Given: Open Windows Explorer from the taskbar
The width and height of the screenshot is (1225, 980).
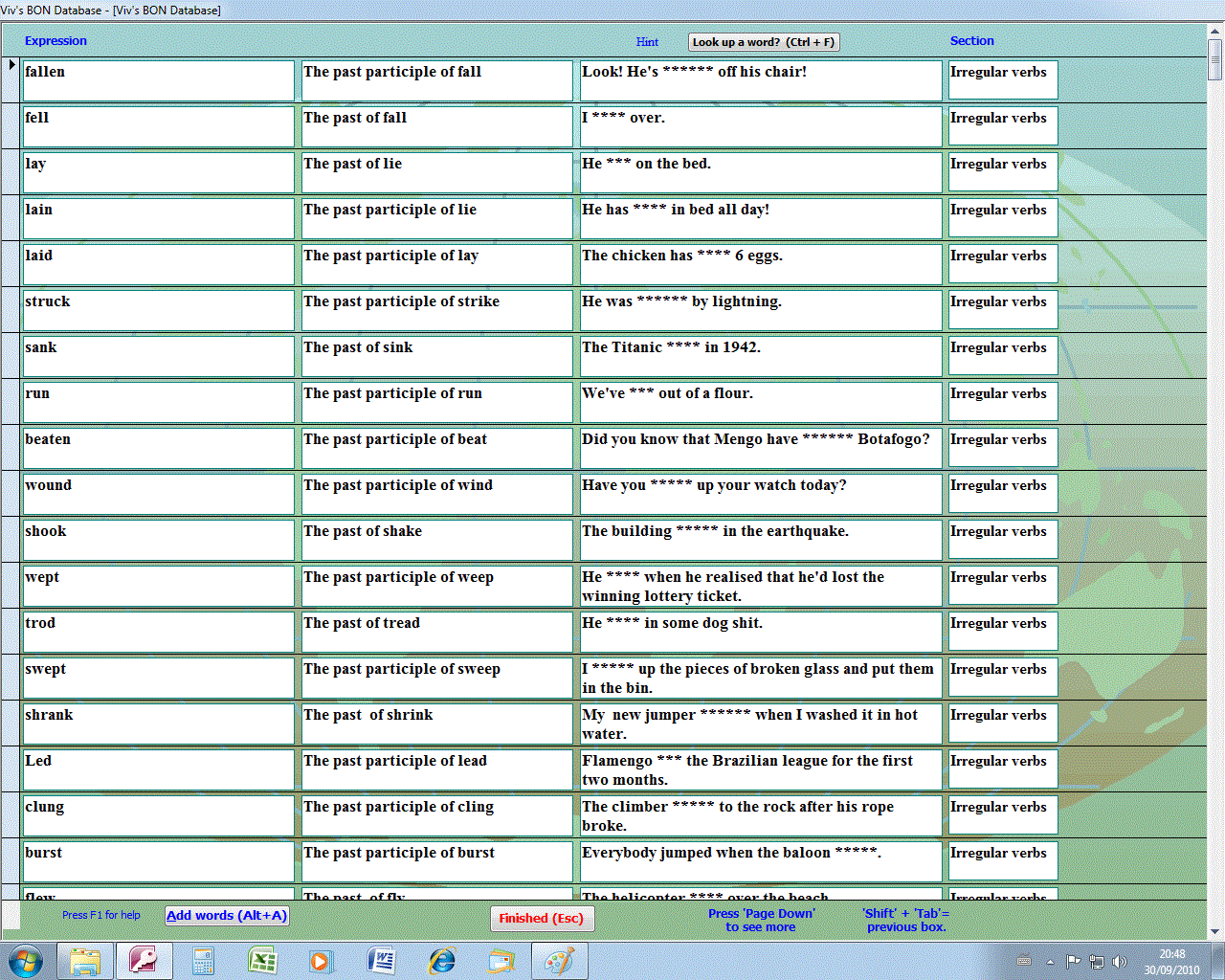Looking at the screenshot, I should 85,961.
